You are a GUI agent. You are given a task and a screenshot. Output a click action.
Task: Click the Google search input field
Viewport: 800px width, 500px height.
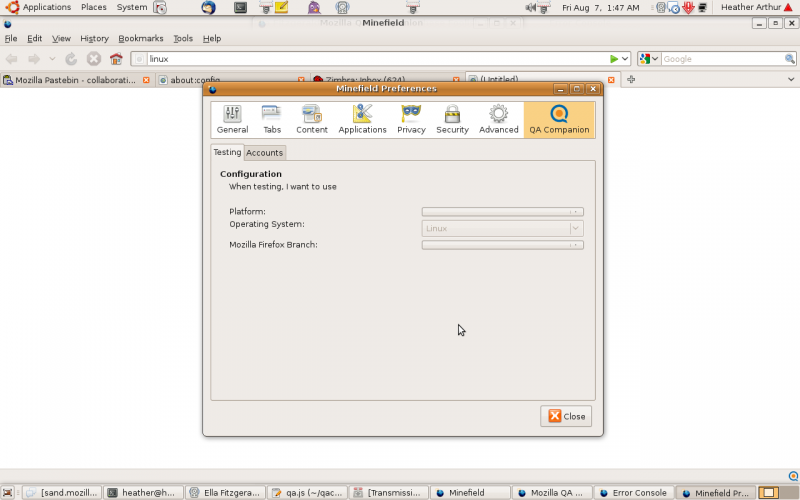[x=722, y=59]
